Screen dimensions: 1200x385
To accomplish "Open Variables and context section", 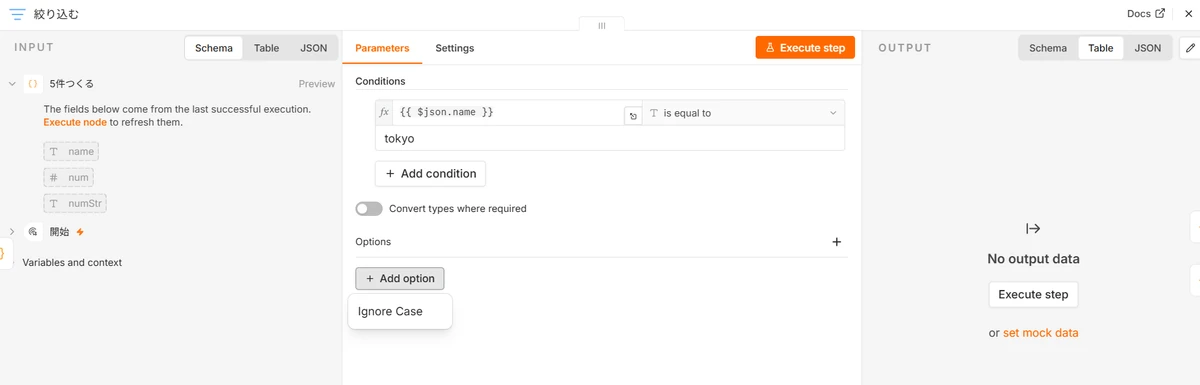I will coord(72,263).
